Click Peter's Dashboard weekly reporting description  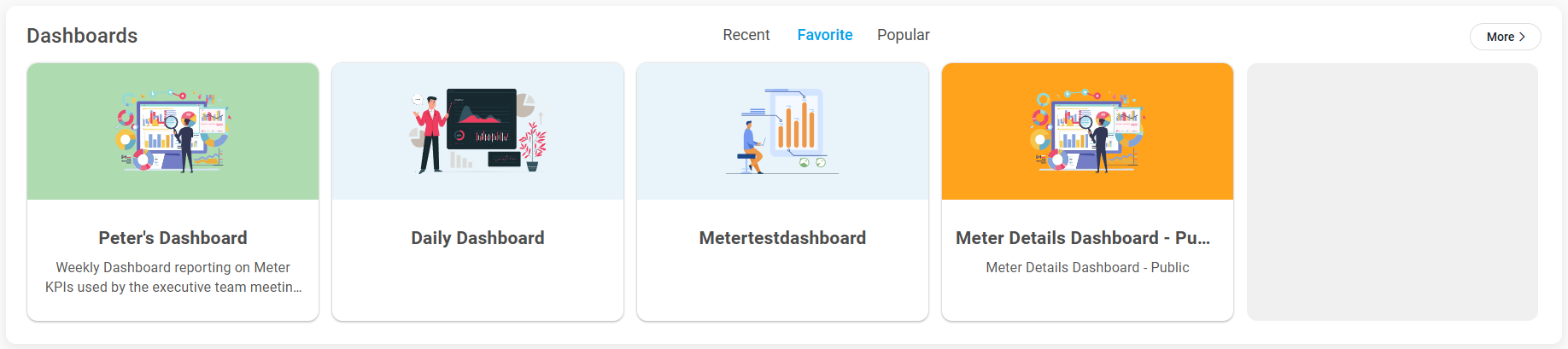[x=173, y=277]
